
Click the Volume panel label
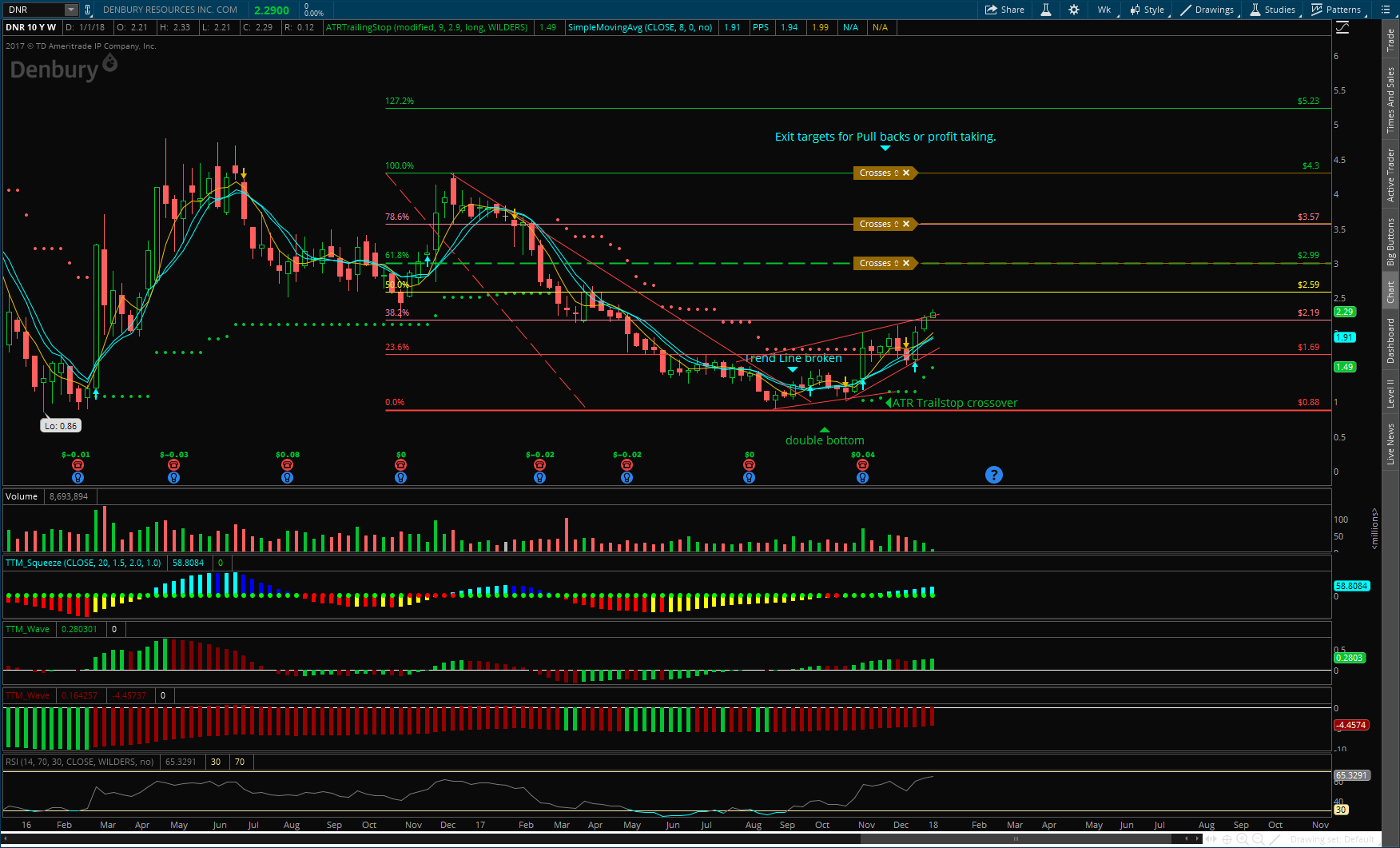coord(22,496)
